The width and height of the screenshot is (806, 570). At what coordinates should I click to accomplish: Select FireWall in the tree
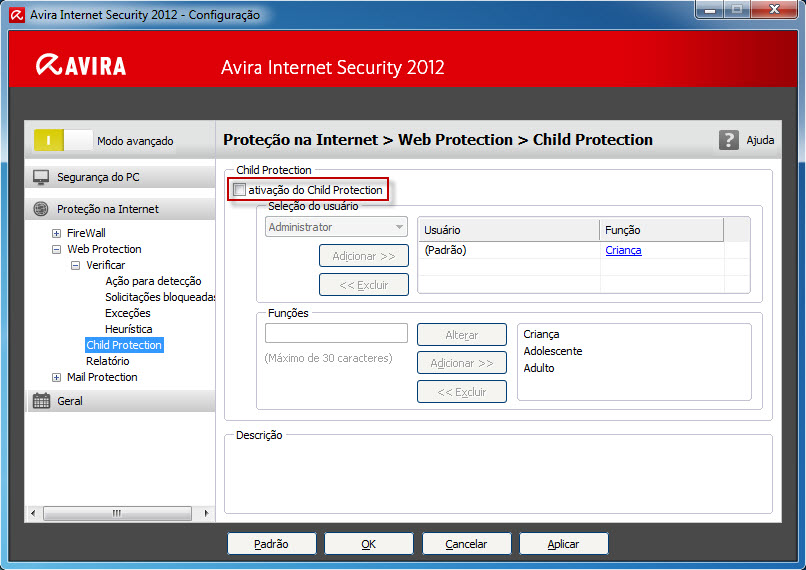tap(86, 233)
